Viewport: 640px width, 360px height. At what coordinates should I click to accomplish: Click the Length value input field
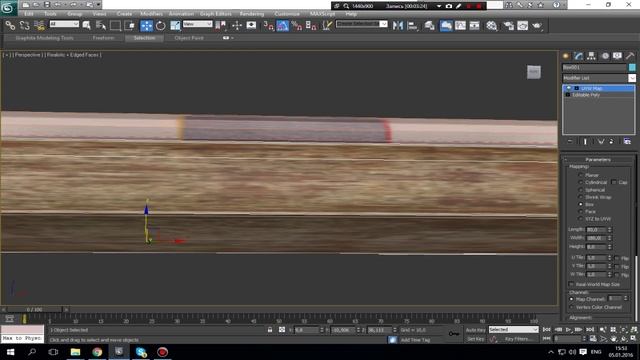596,230
